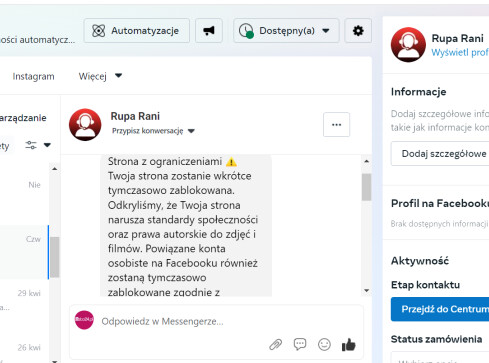
Task: Click Rupa Rani avatar in right profile panel
Action: tap(408, 45)
